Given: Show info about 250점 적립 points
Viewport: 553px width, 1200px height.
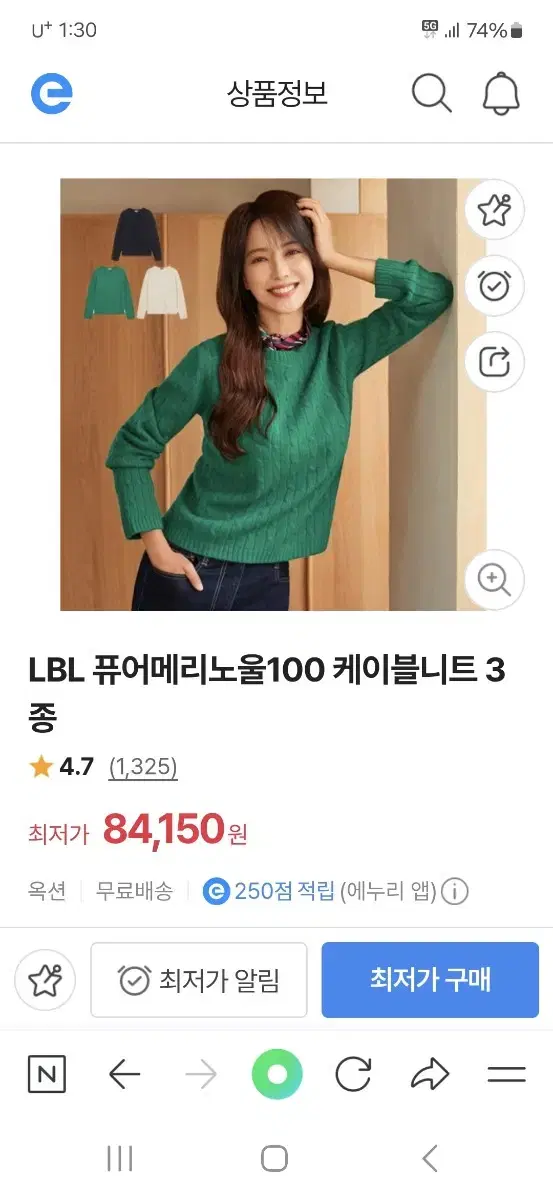Looking at the screenshot, I should point(455,891).
